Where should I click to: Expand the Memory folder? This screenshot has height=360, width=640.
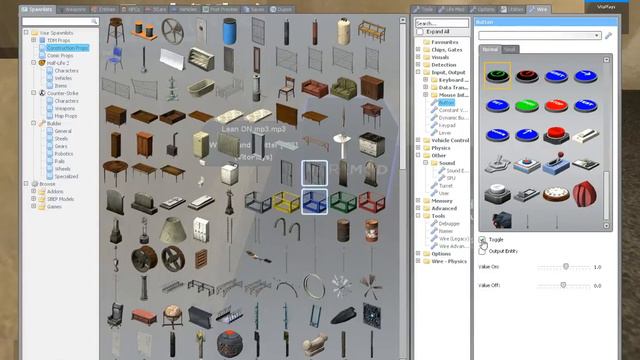tap(418, 200)
